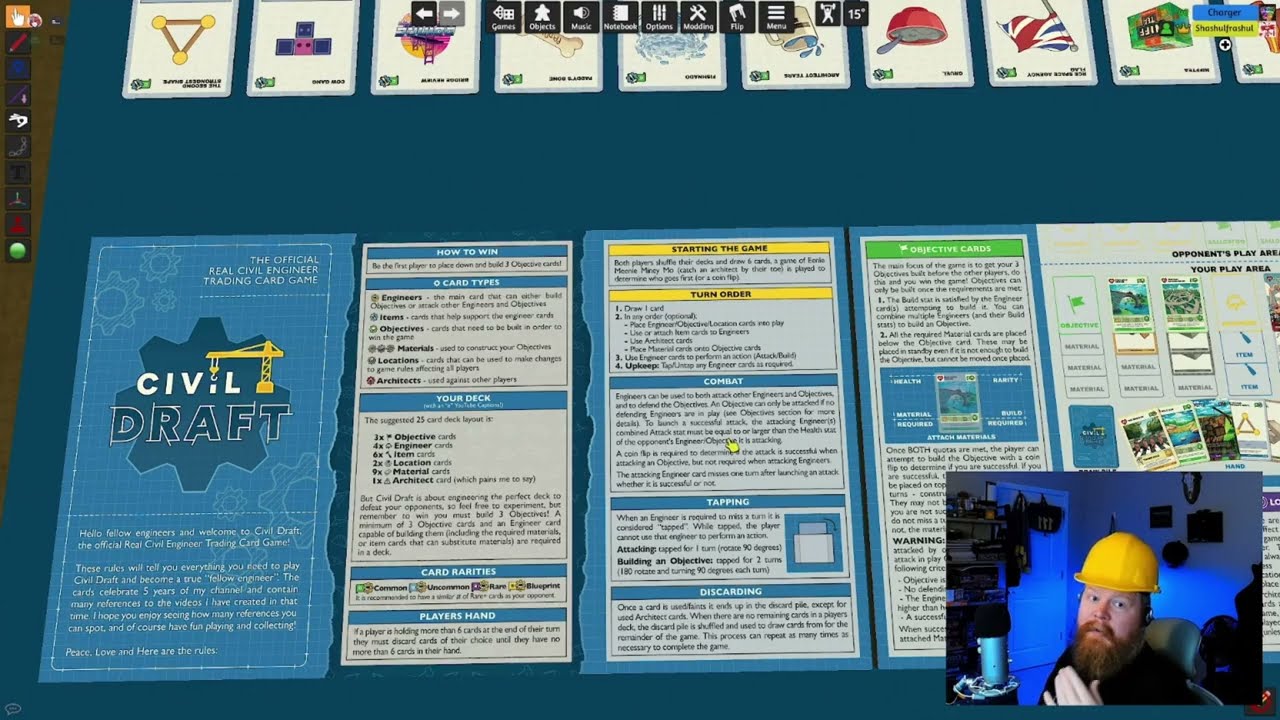Image resolution: width=1280 pixels, height=720 pixels.
Task: Click the forward arrow in top bar
Action: [x=451, y=14]
